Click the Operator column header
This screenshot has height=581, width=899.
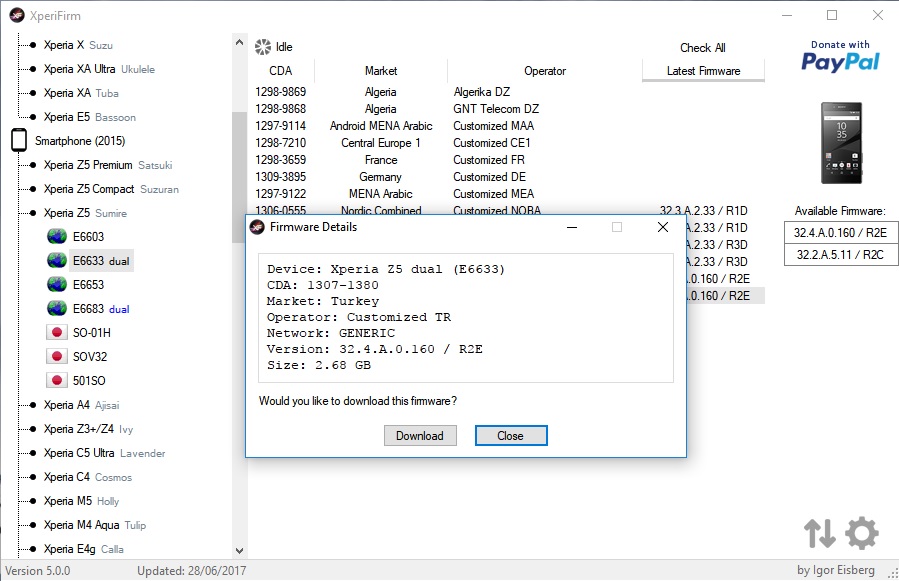(x=545, y=71)
